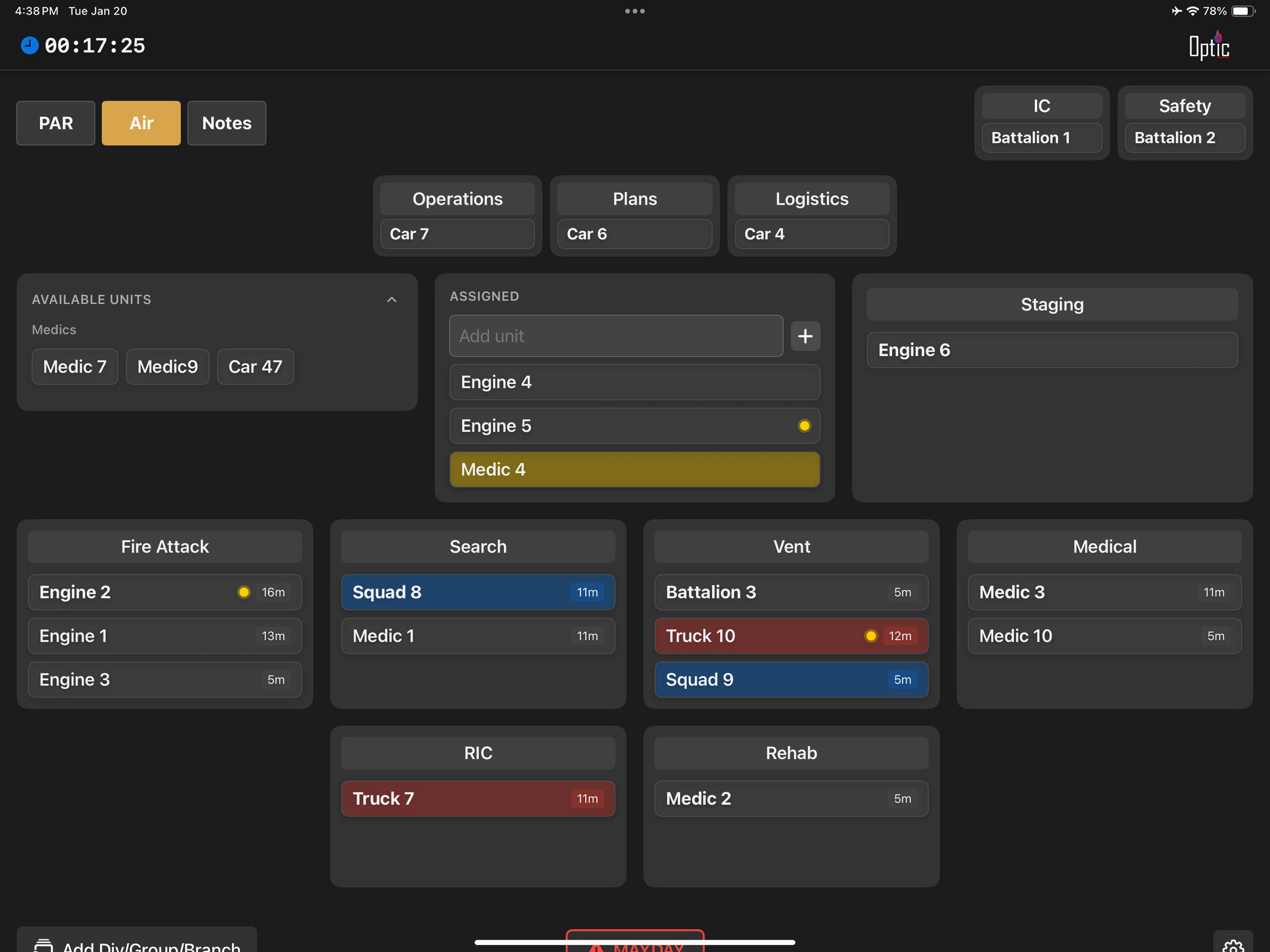Screen dimensions: 1270x952
Task: Select the RIC group header
Action: [478, 753]
